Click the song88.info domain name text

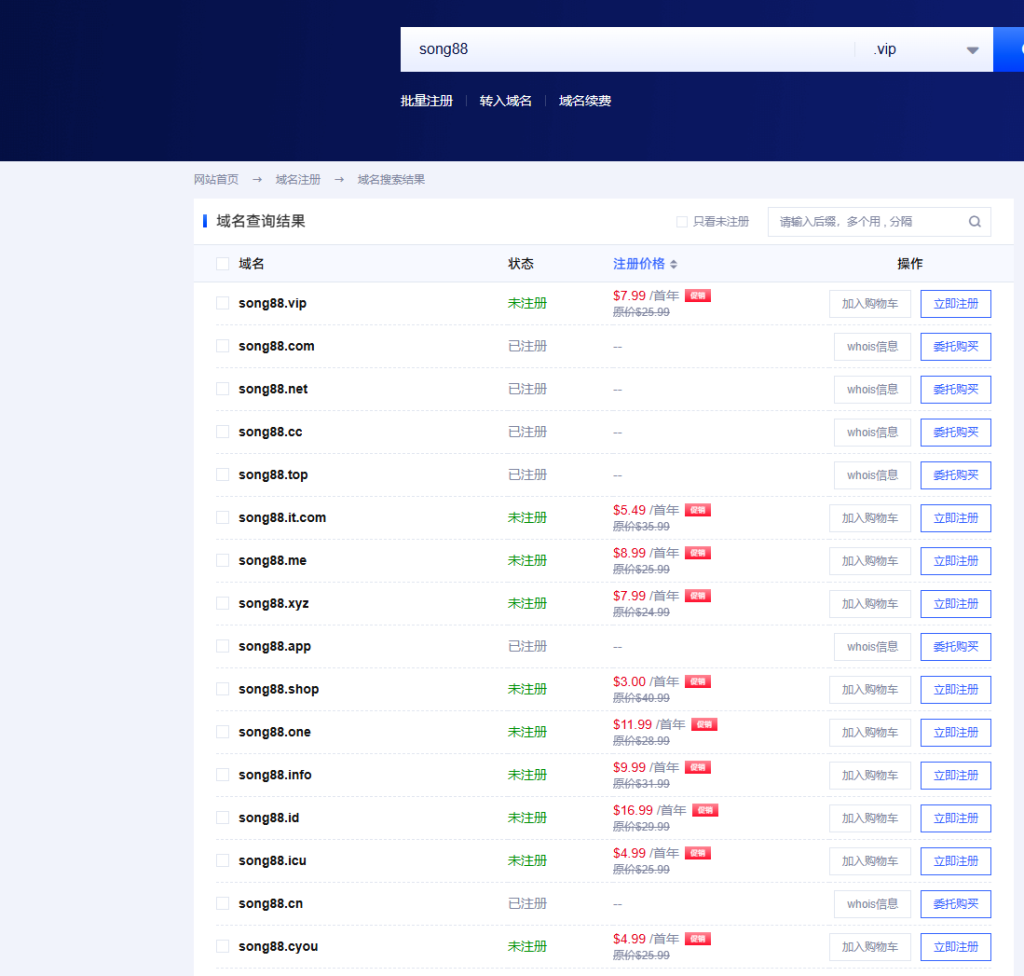point(275,774)
